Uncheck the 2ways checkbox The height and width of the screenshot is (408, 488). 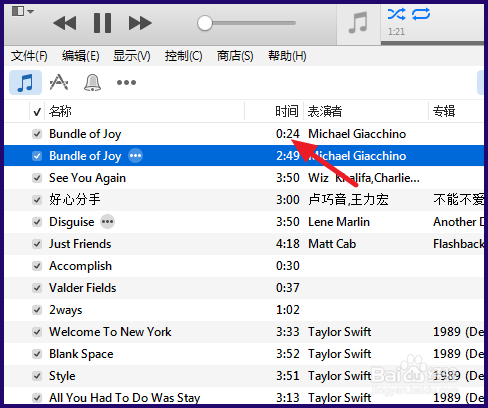point(37,310)
